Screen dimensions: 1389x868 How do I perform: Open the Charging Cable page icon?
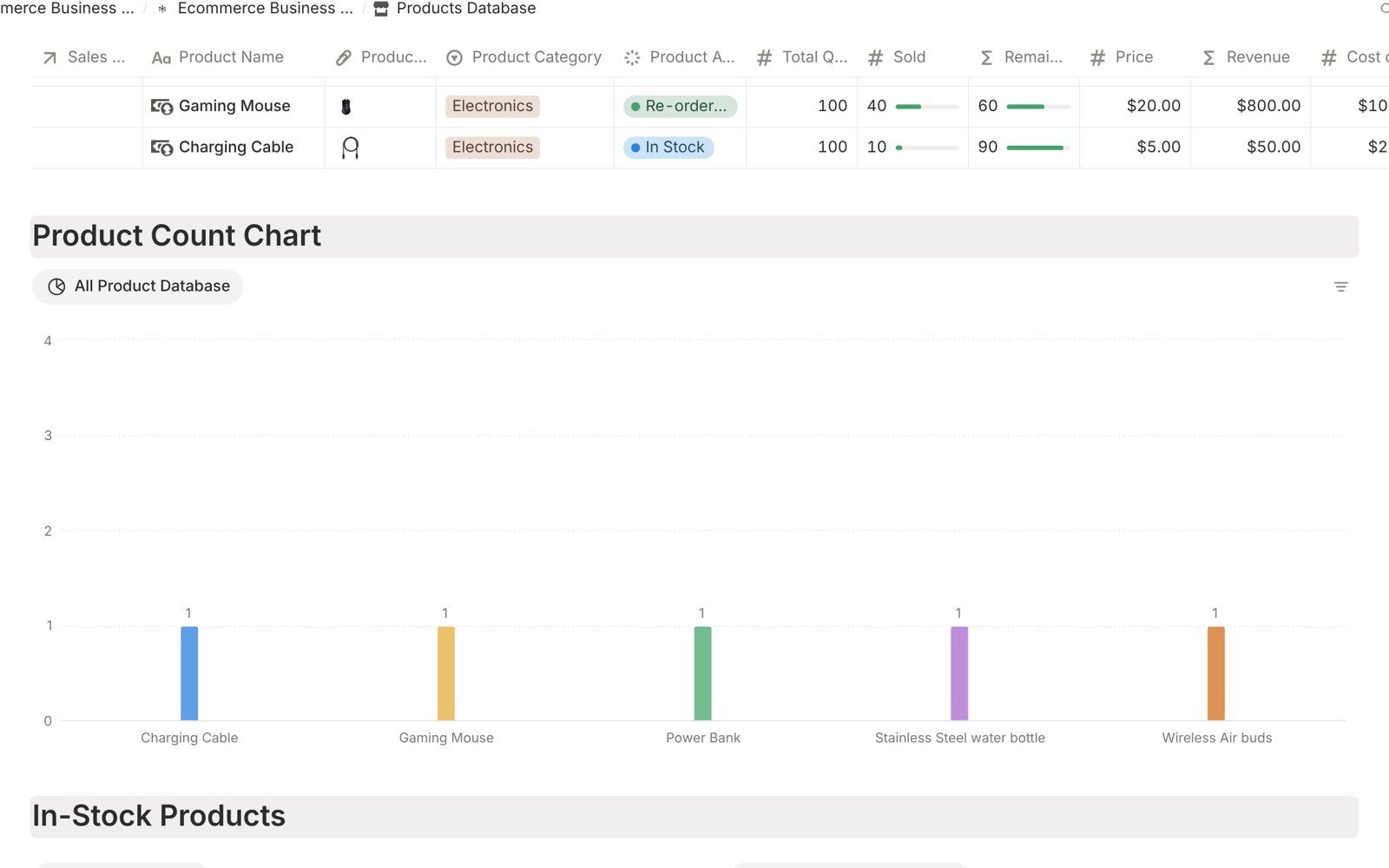click(161, 148)
